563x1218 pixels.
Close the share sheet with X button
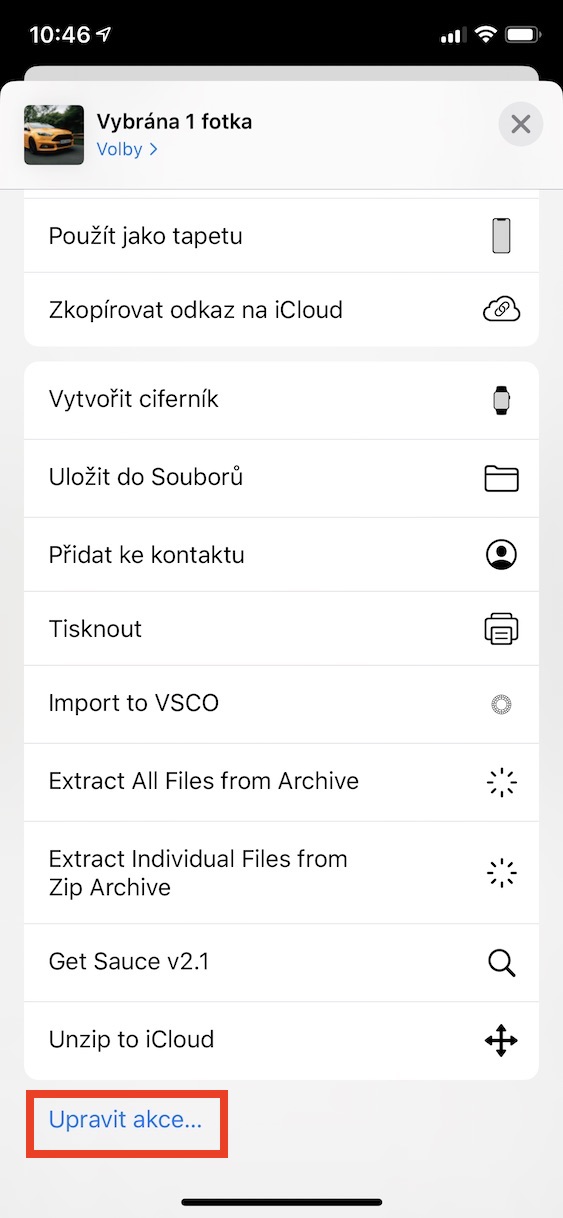click(520, 124)
